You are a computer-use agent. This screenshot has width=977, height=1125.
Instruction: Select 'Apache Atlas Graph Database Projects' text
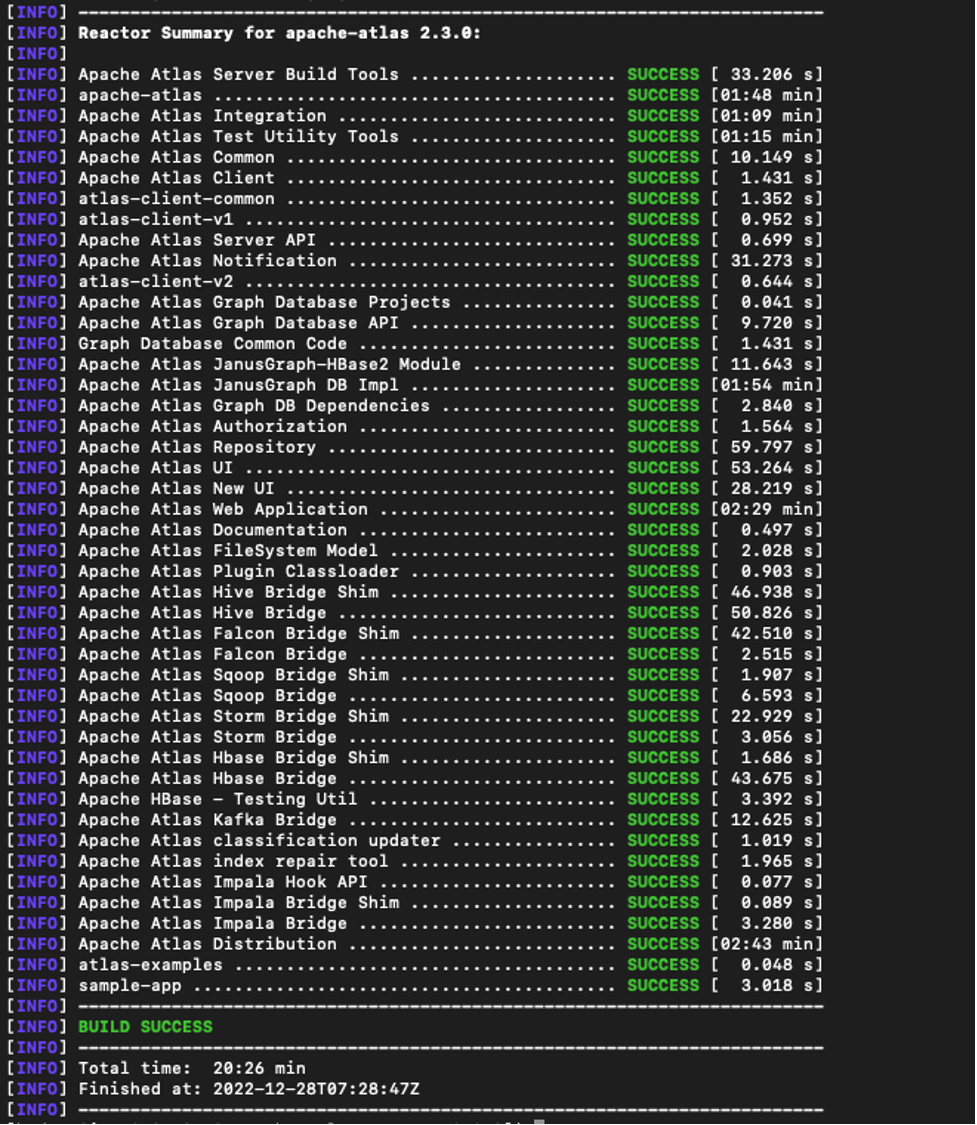coord(264,302)
